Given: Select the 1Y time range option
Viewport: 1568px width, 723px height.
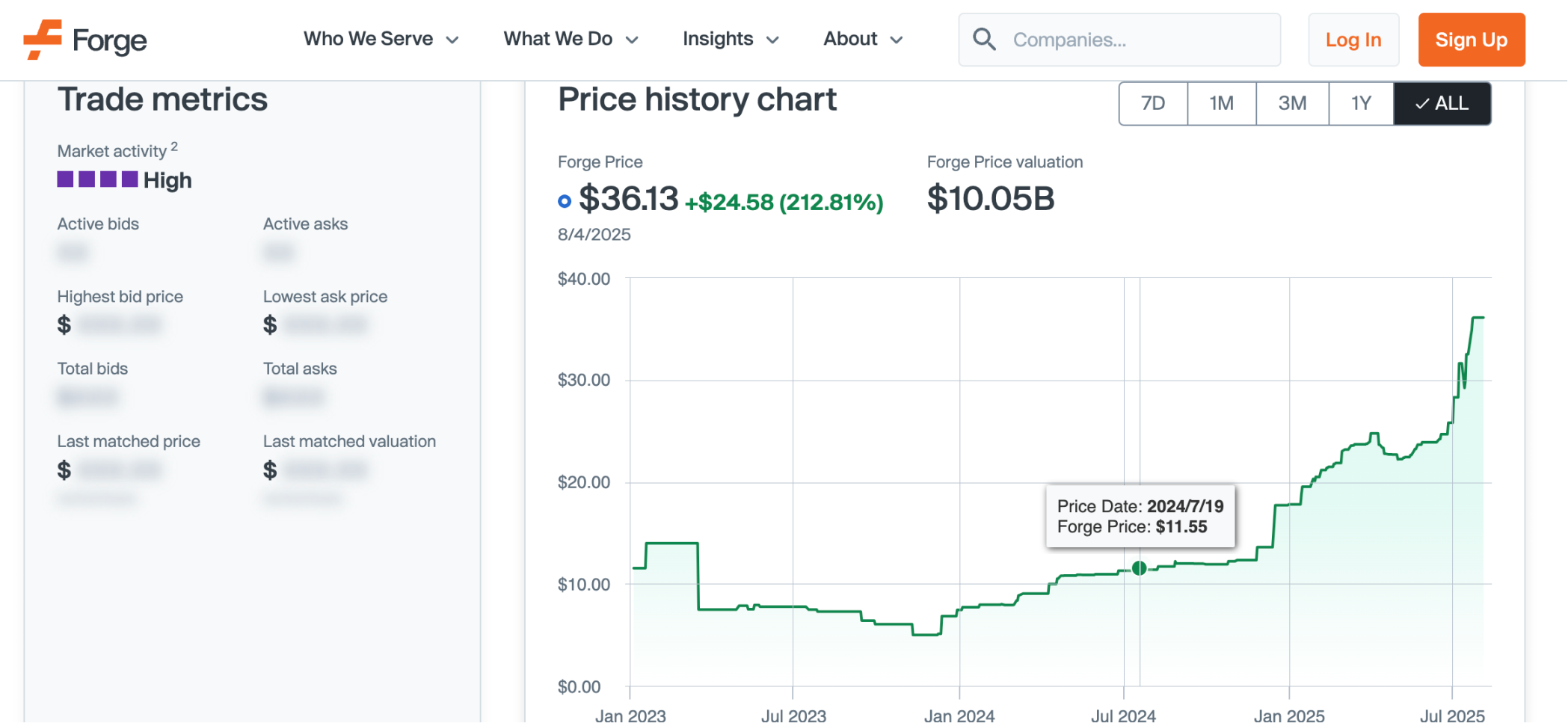Looking at the screenshot, I should [1360, 104].
